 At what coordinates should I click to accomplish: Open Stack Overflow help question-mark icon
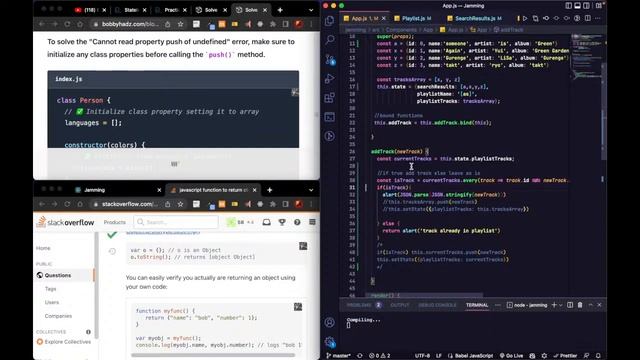297,222
